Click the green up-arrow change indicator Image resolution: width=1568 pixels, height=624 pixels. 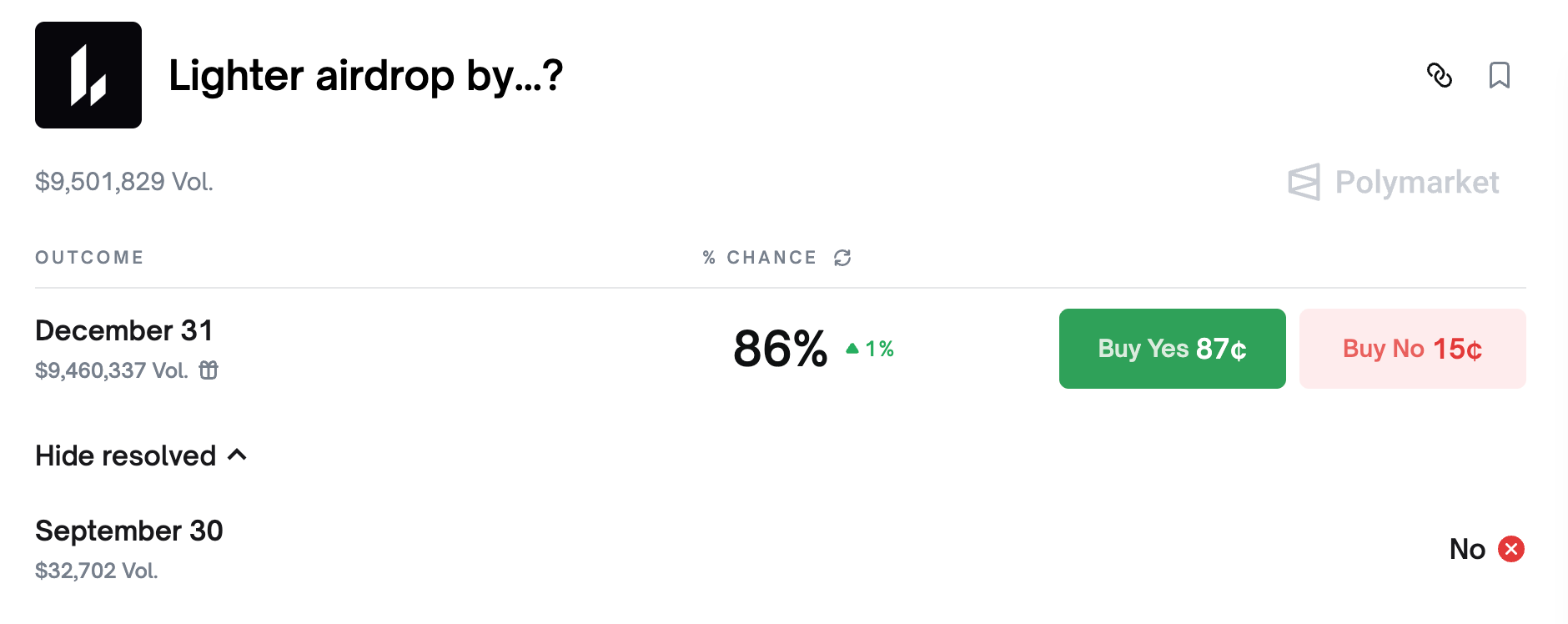(852, 349)
